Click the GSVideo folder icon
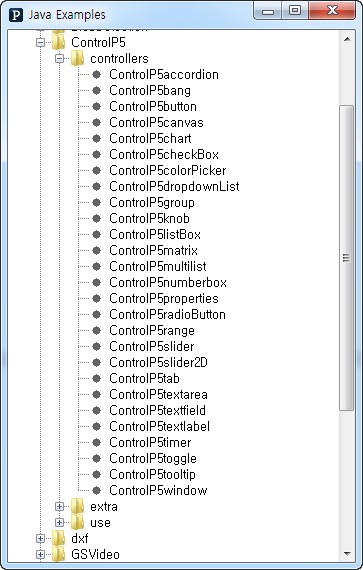Viewport: 363px width, 570px height. 59,554
